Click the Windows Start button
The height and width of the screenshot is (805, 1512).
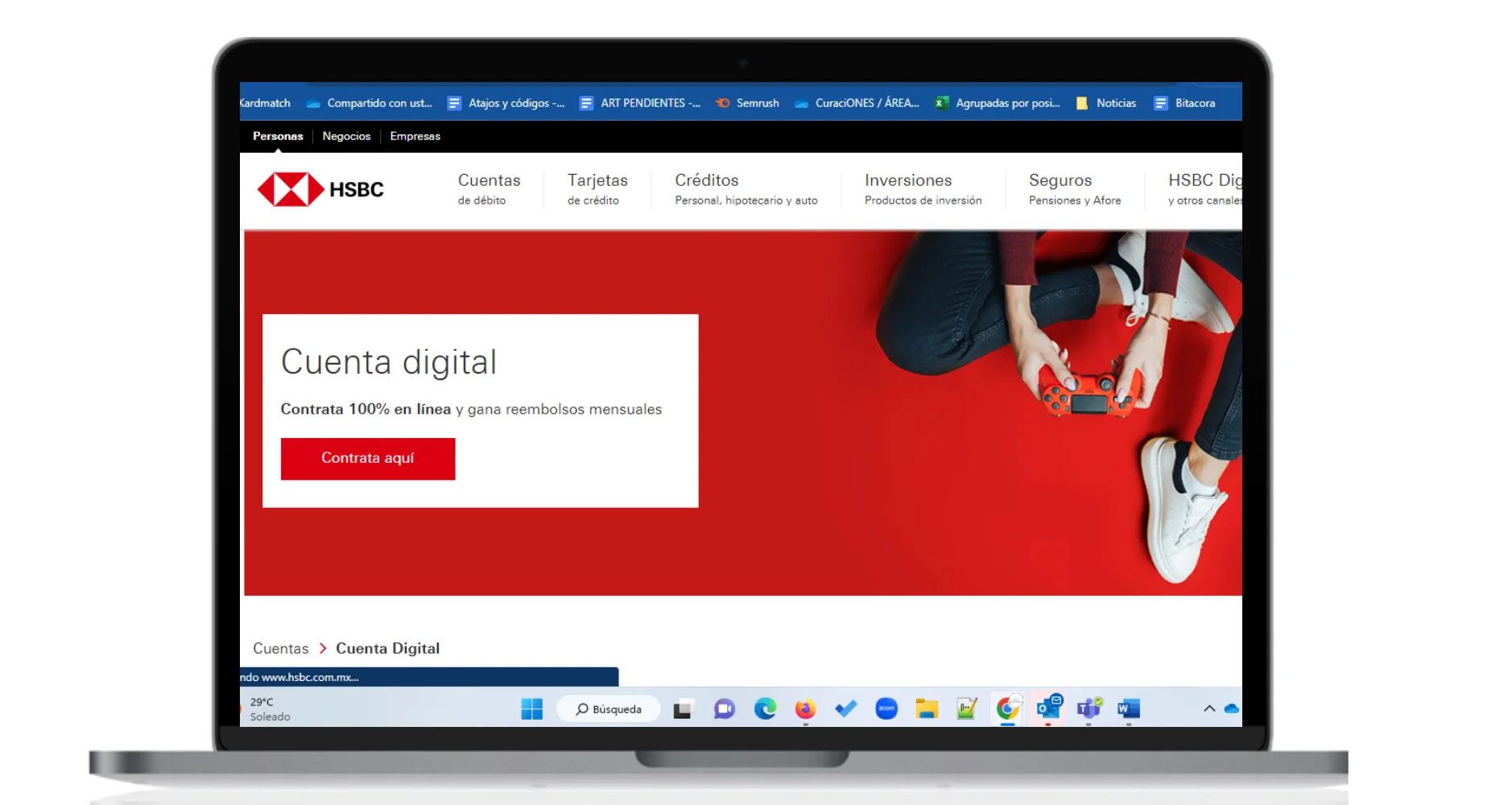coord(531,709)
